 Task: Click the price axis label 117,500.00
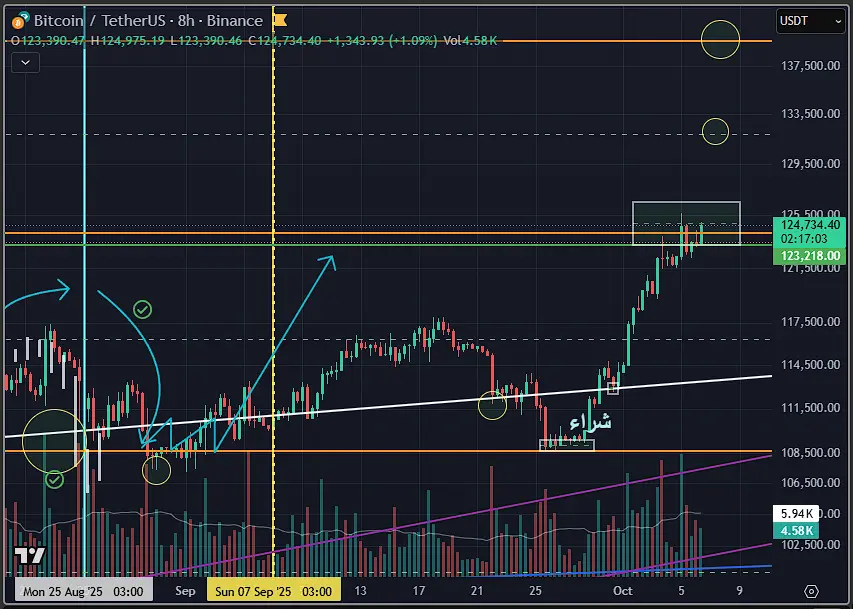click(x=810, y=322)
